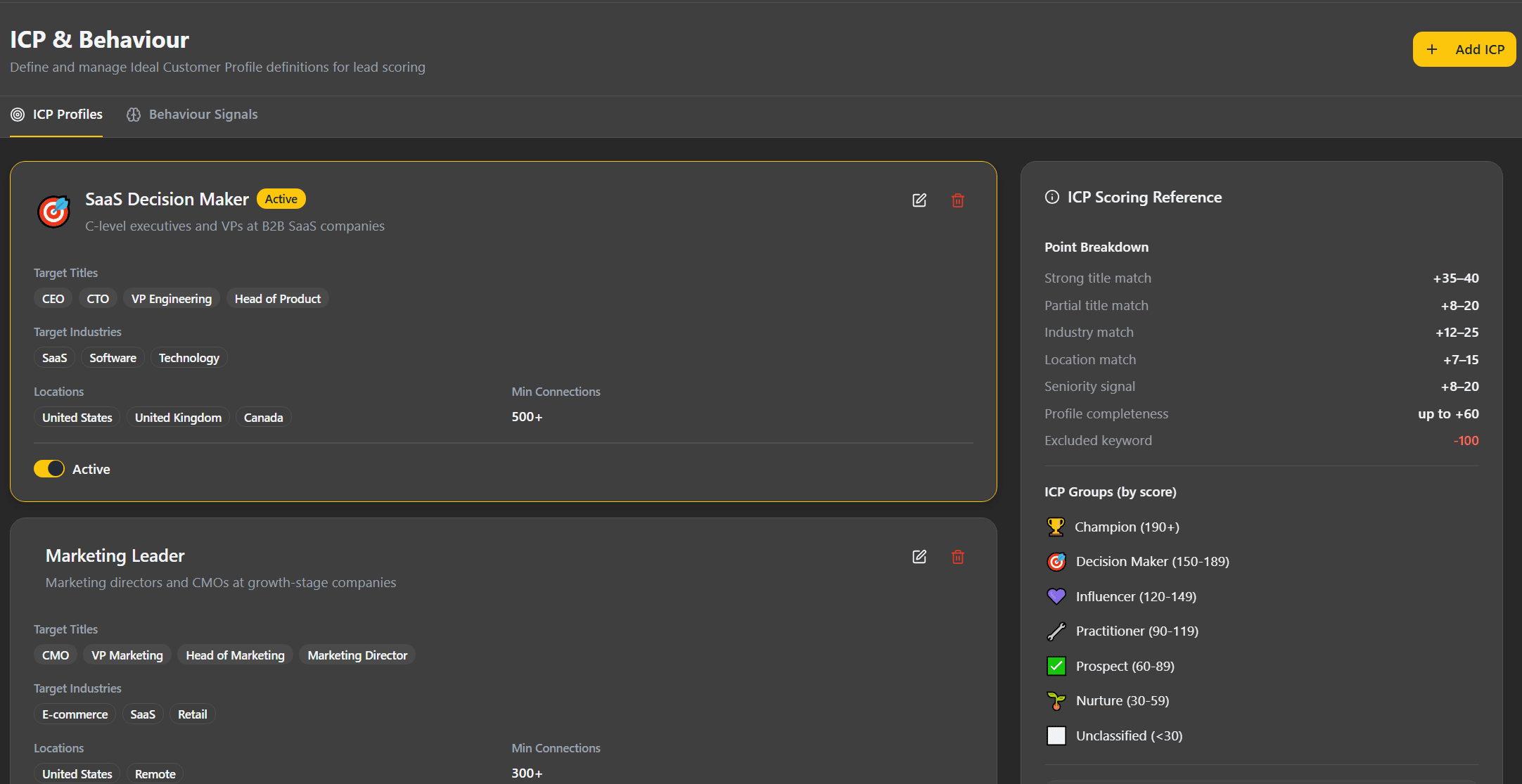Delete the SaaS Decision Maker profile
The height and width of the screenshot is (784, 1522).
(958, 200)
